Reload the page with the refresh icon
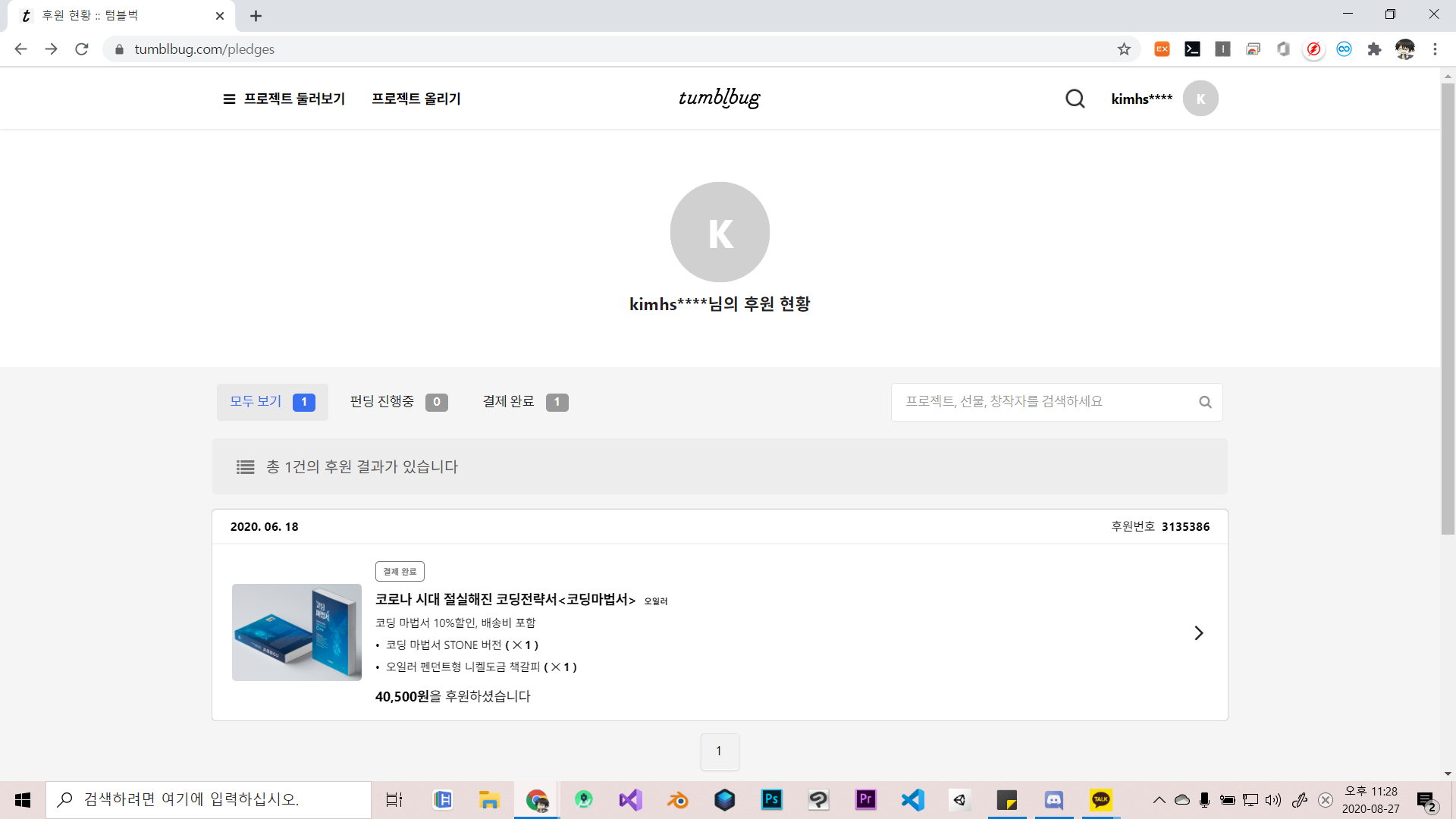This screenshot has height=819, width=1456. 82,49
